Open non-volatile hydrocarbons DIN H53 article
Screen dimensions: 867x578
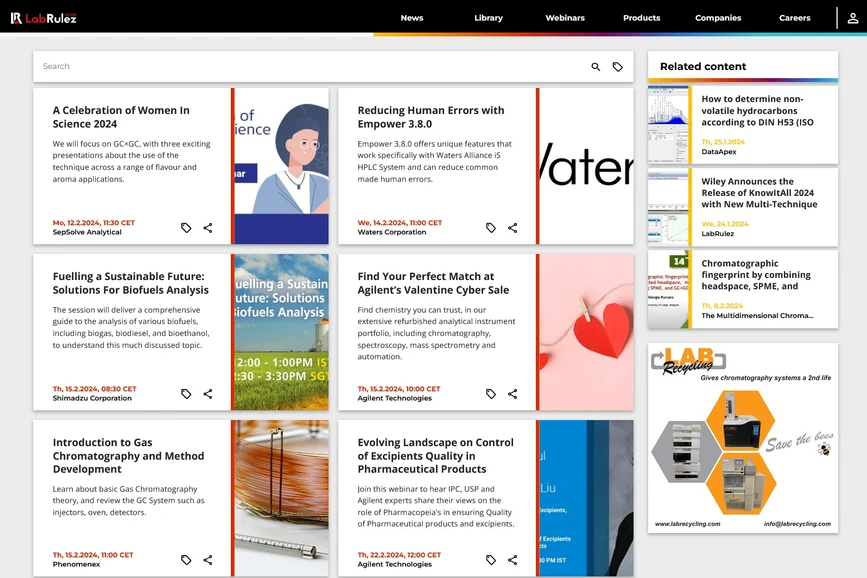point(757,111)
